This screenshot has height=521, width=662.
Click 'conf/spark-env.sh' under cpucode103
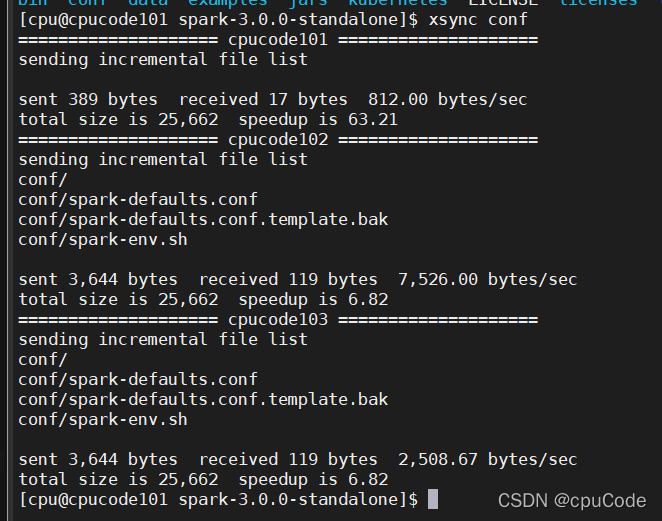click(x=103, y=420)
